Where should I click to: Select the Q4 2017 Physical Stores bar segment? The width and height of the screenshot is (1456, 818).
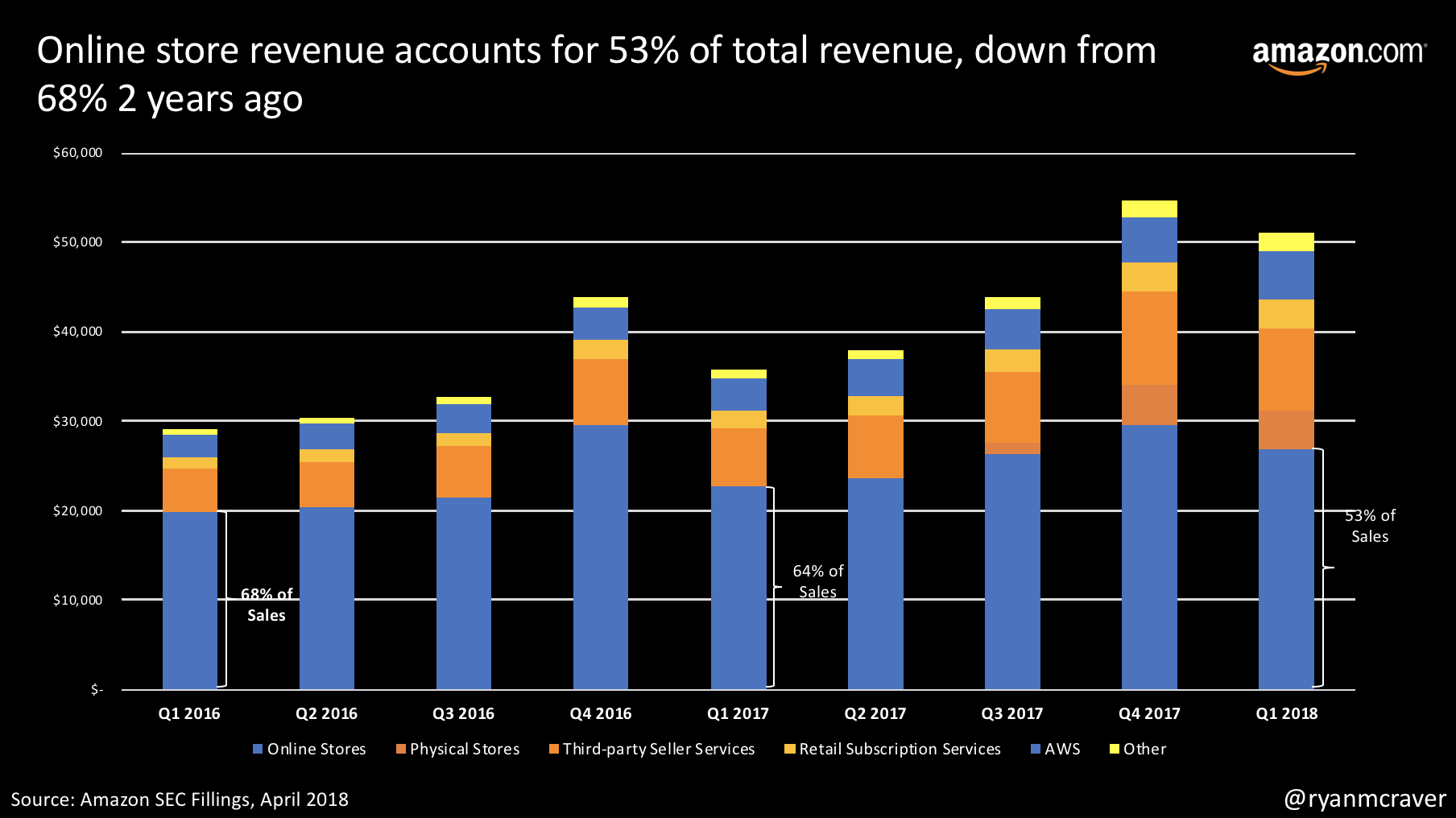coord(1149,405)
